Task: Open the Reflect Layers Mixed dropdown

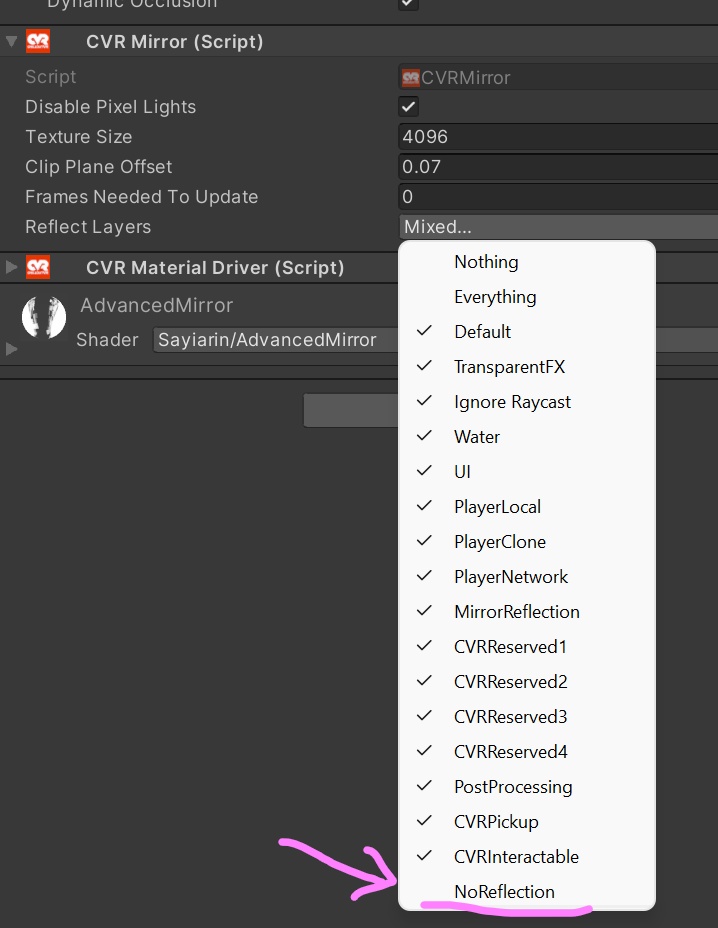Action: (558, 227)
